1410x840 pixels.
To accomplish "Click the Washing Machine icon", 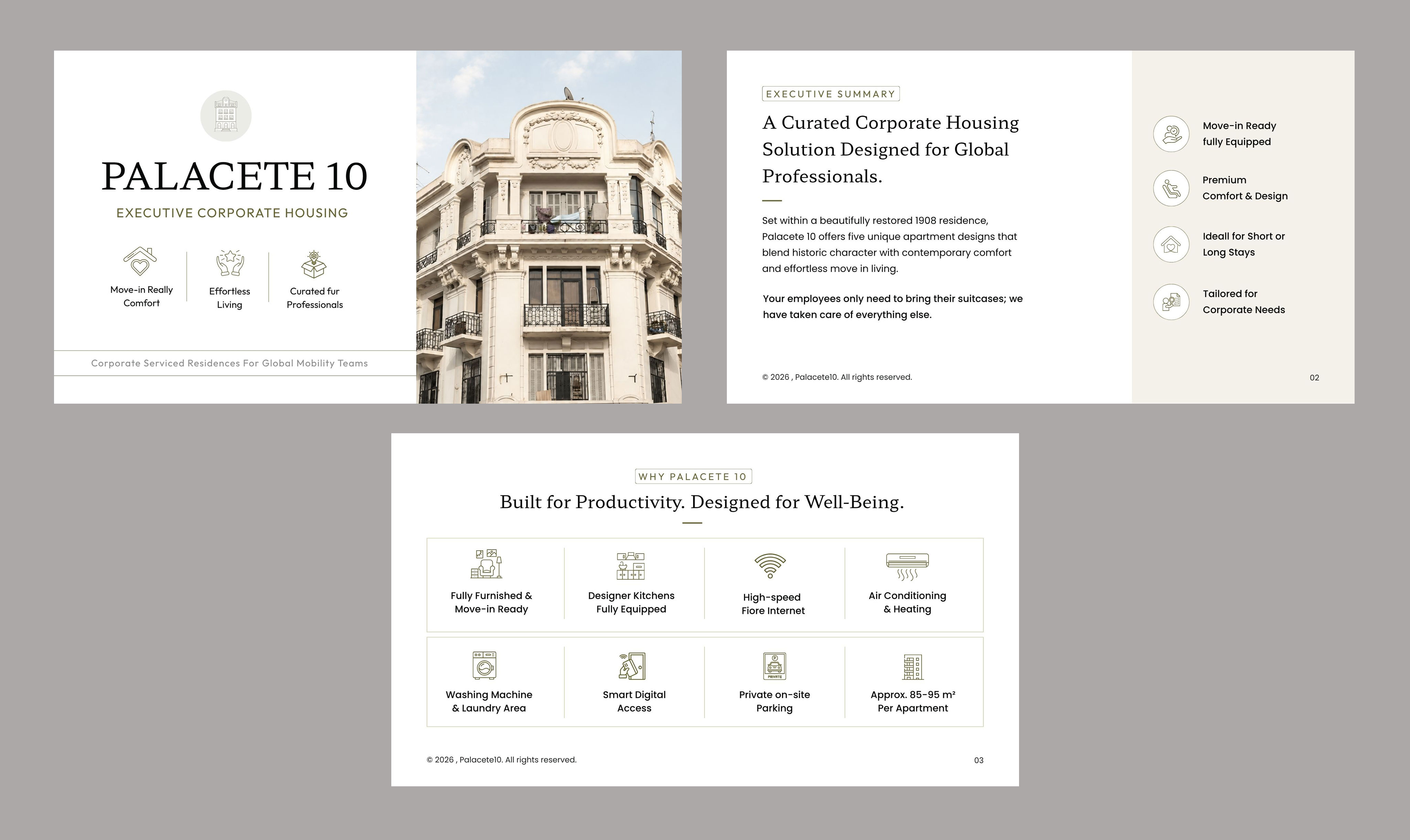I will tap(485, 665).
